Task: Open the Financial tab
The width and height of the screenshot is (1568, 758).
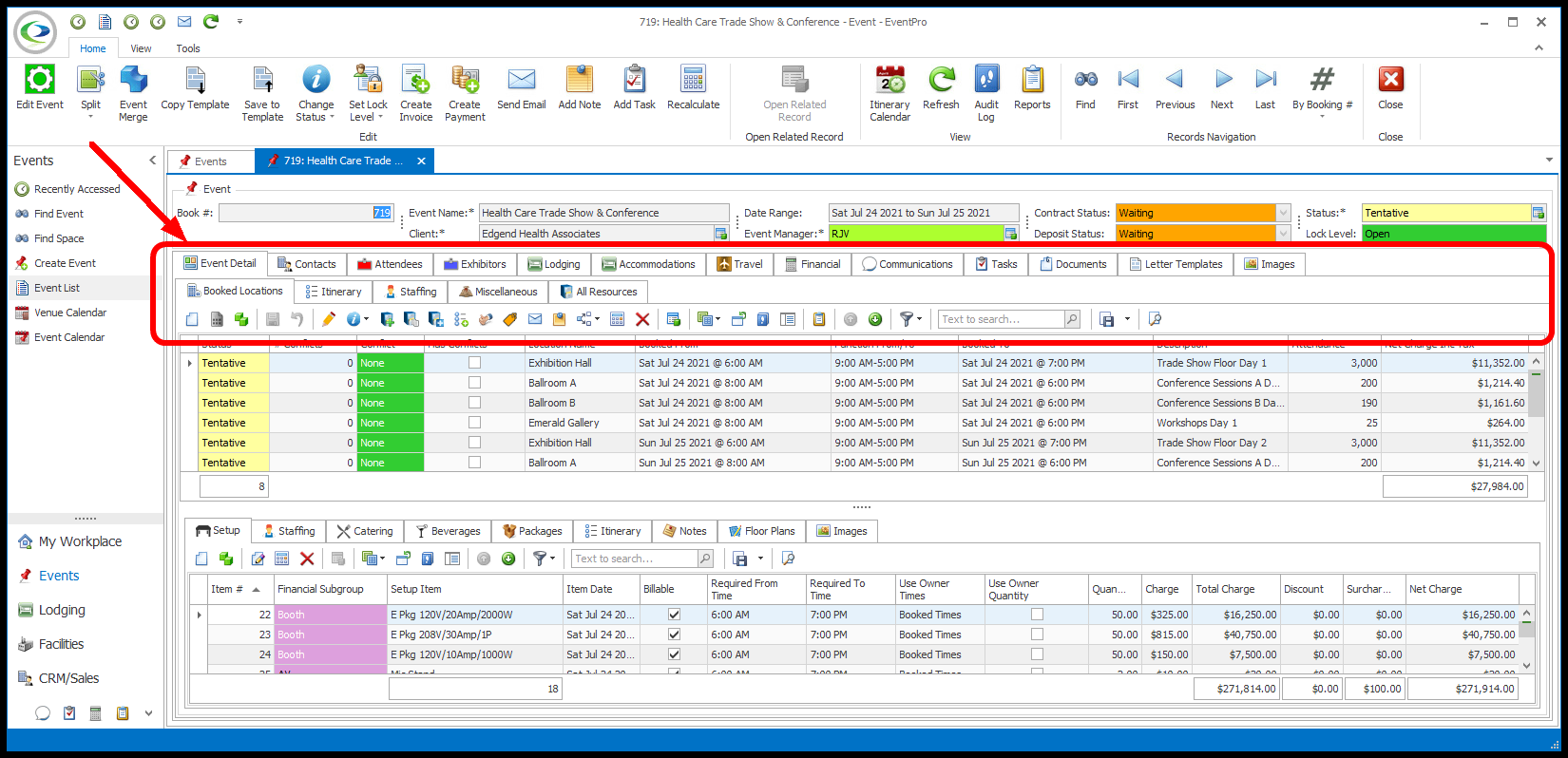Action: [813, 264]
